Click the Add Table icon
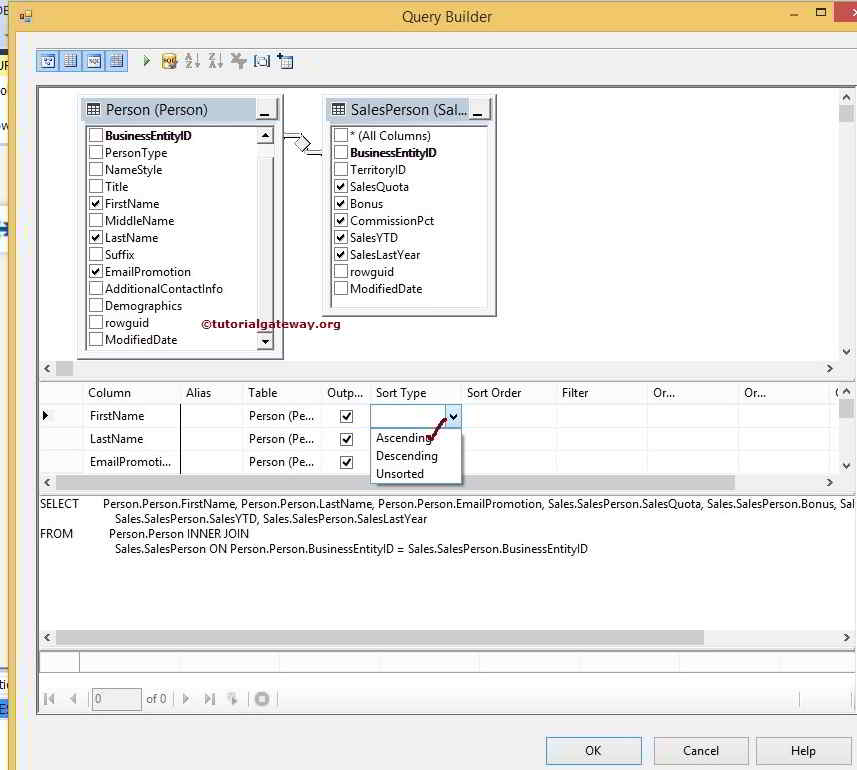This screenshot has width=857, height=770. click(x=286, y=60)
